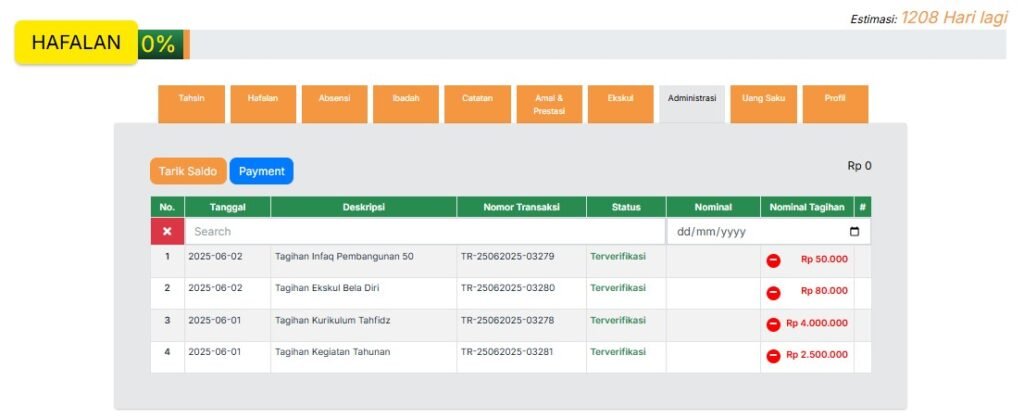Click the yellow HAFALAN label button

76,43
